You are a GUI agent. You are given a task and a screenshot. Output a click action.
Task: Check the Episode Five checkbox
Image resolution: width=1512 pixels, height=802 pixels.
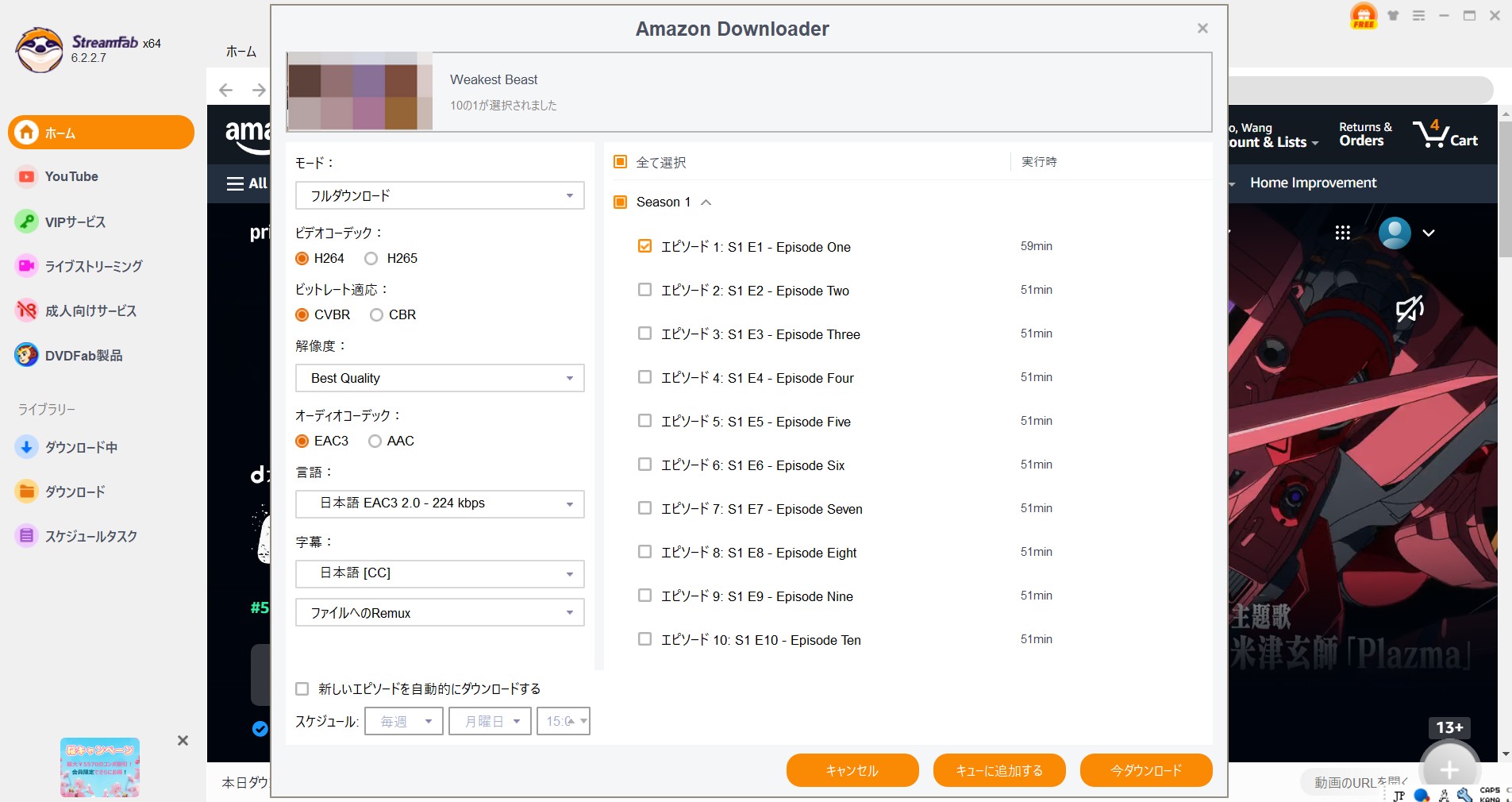coord(644,421)
